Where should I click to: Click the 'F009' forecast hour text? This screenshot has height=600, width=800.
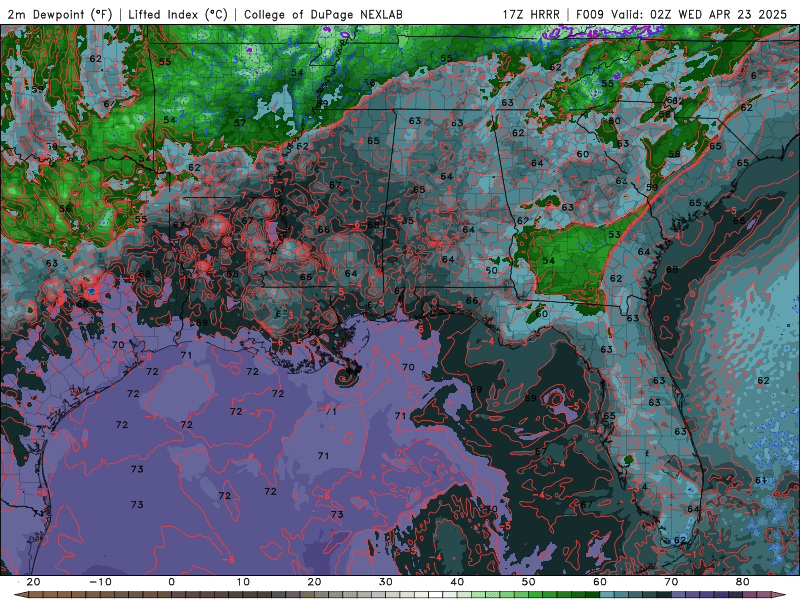(x=591, y=14)
